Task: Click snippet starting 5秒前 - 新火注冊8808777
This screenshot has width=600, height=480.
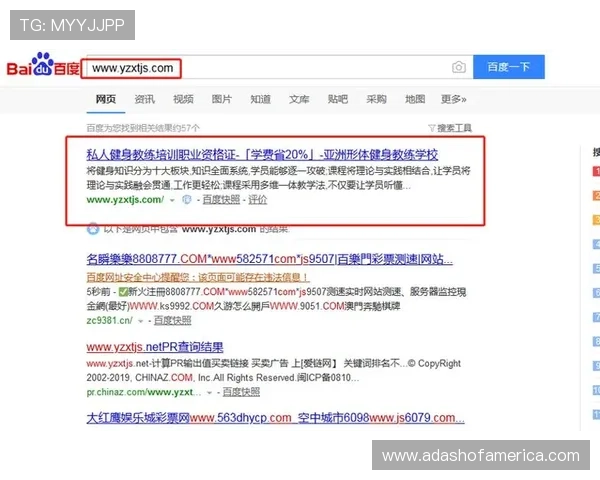Action: [x=276, y=299]
